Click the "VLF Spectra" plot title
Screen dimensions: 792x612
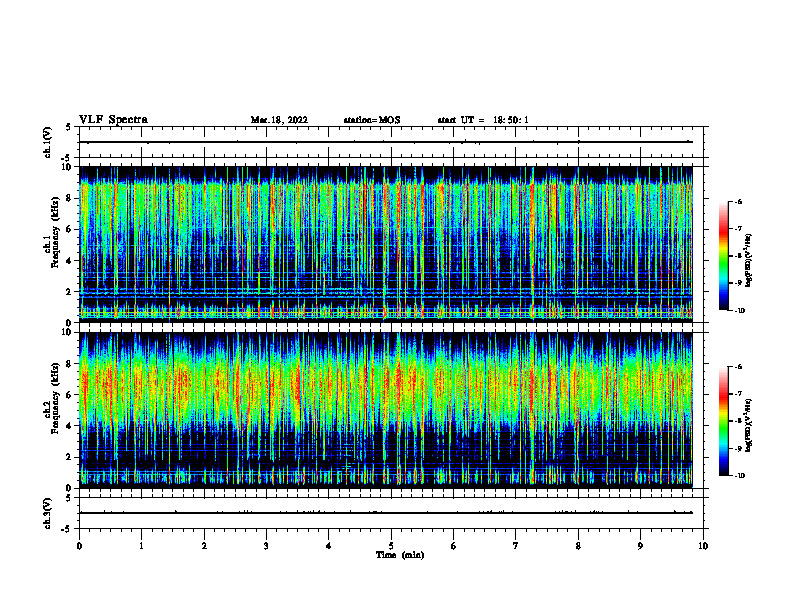click(x=113, y=120)
